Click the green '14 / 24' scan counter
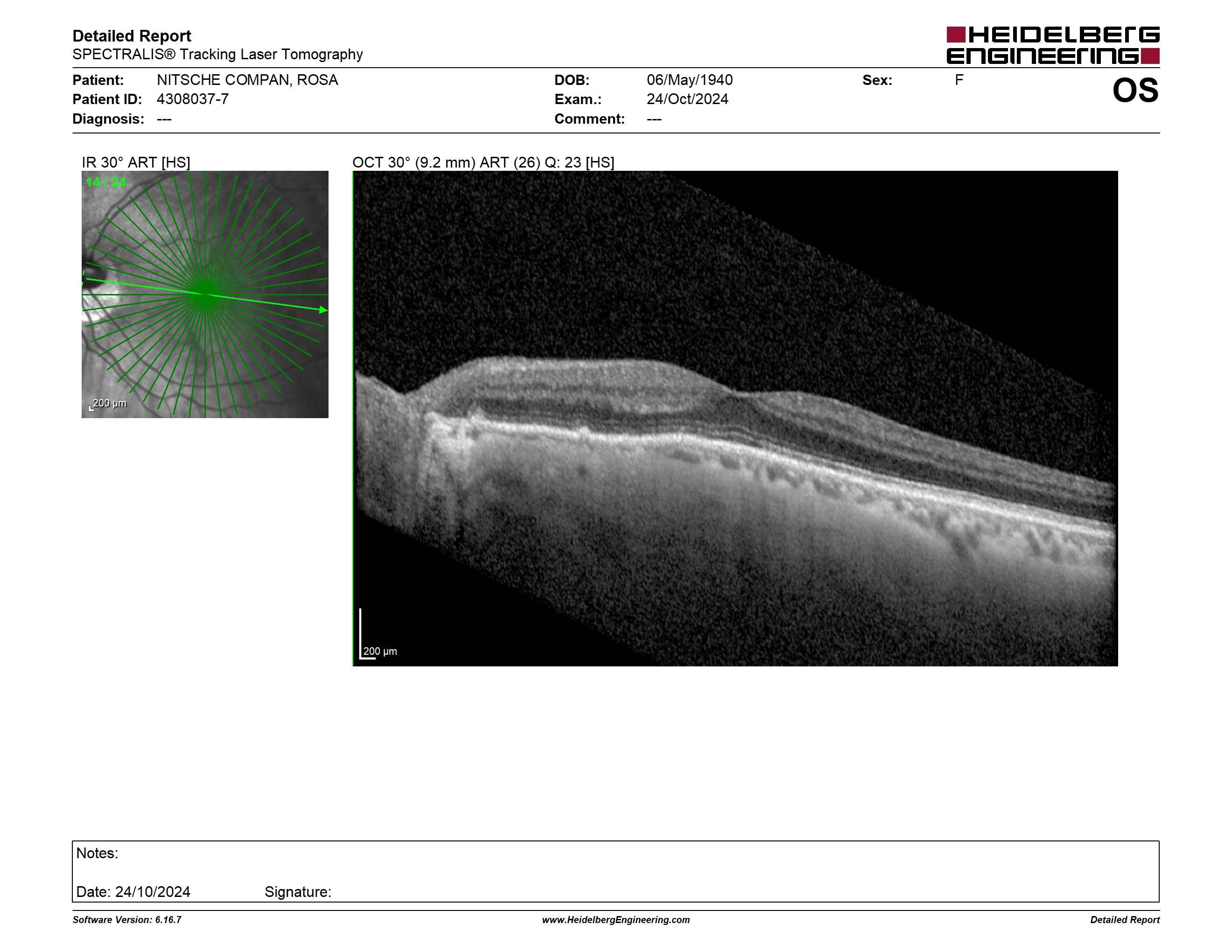 click(x=106, y=183)
